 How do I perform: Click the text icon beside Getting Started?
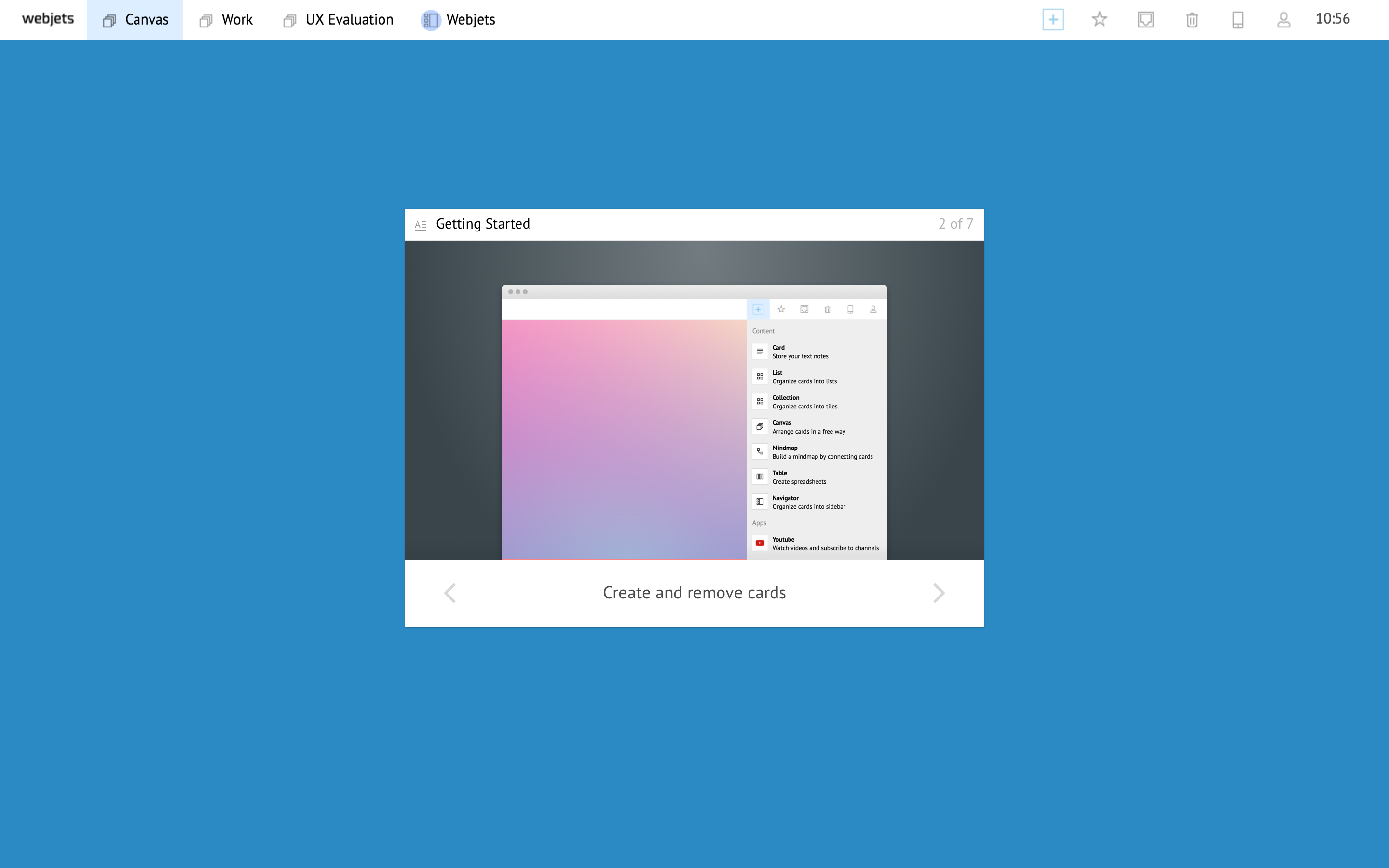[421, 224]
